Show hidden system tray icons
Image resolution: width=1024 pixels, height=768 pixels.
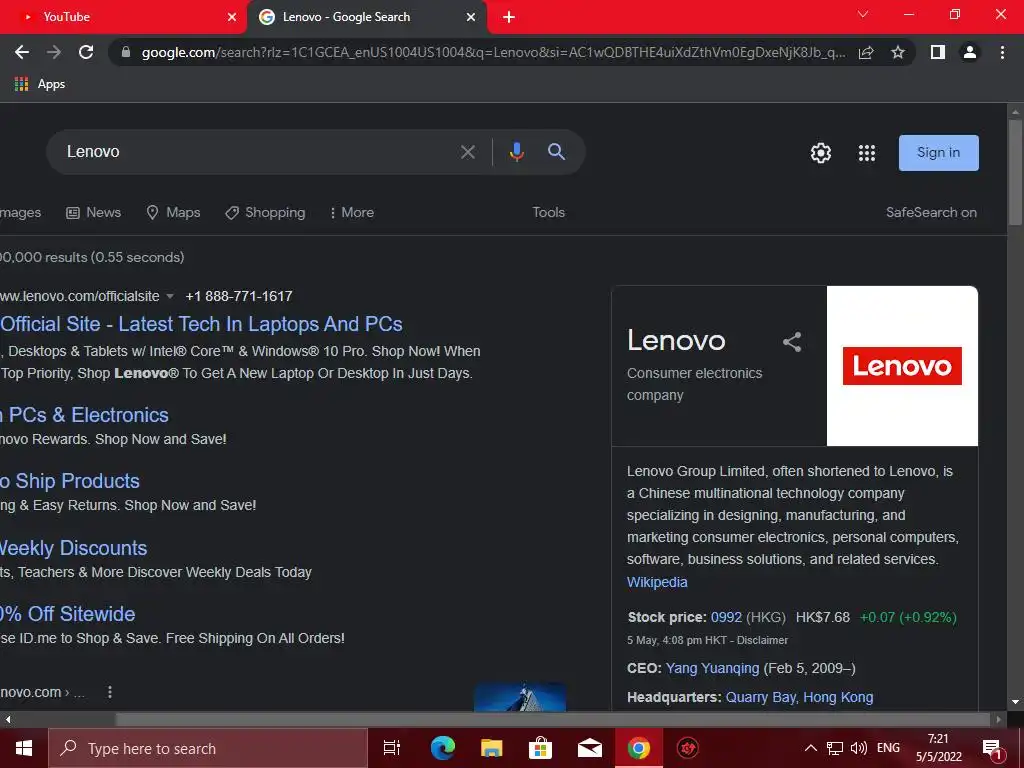pos(810,748)
